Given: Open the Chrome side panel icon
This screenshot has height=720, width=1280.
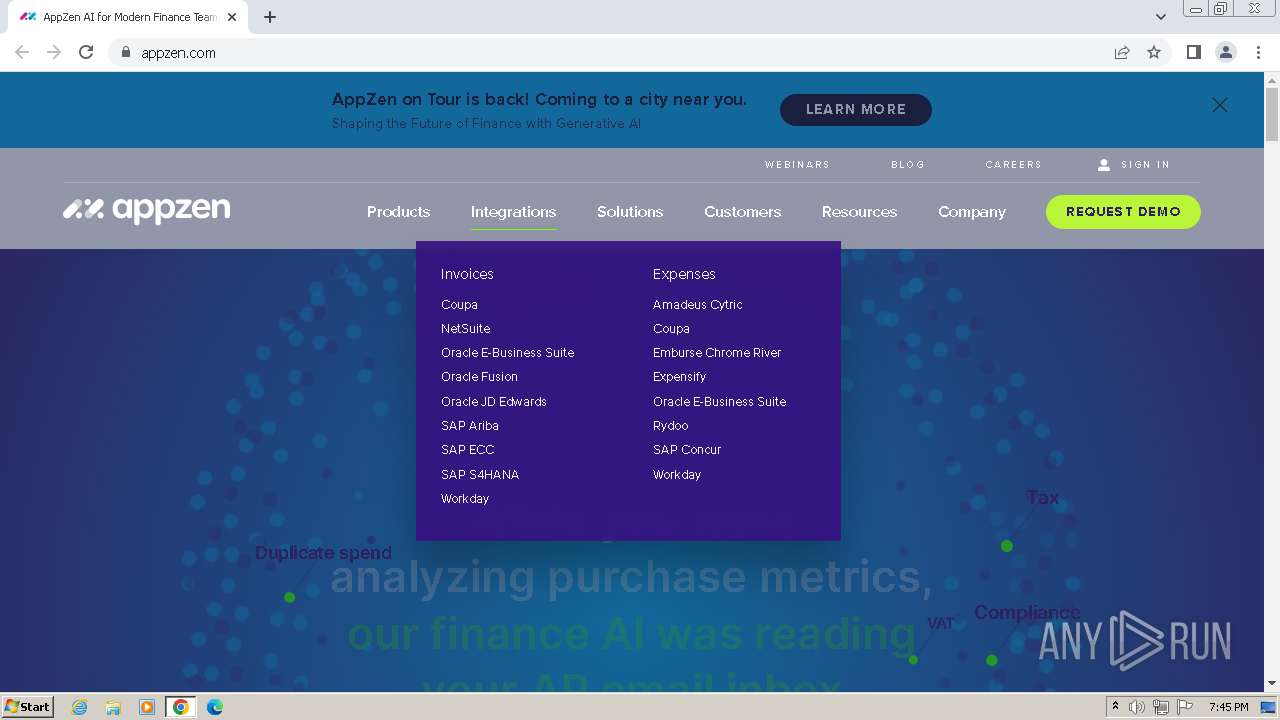Looking at the screenshot, I should click(x=1193, y=52).
